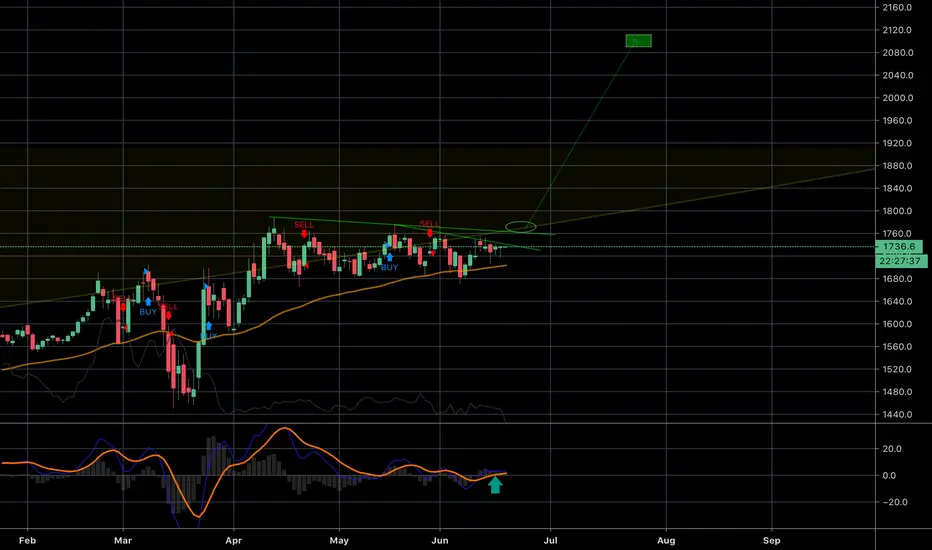Click the green target box near 2100
Viewport: 932px width, 550px height.
[x=638, y=40]
